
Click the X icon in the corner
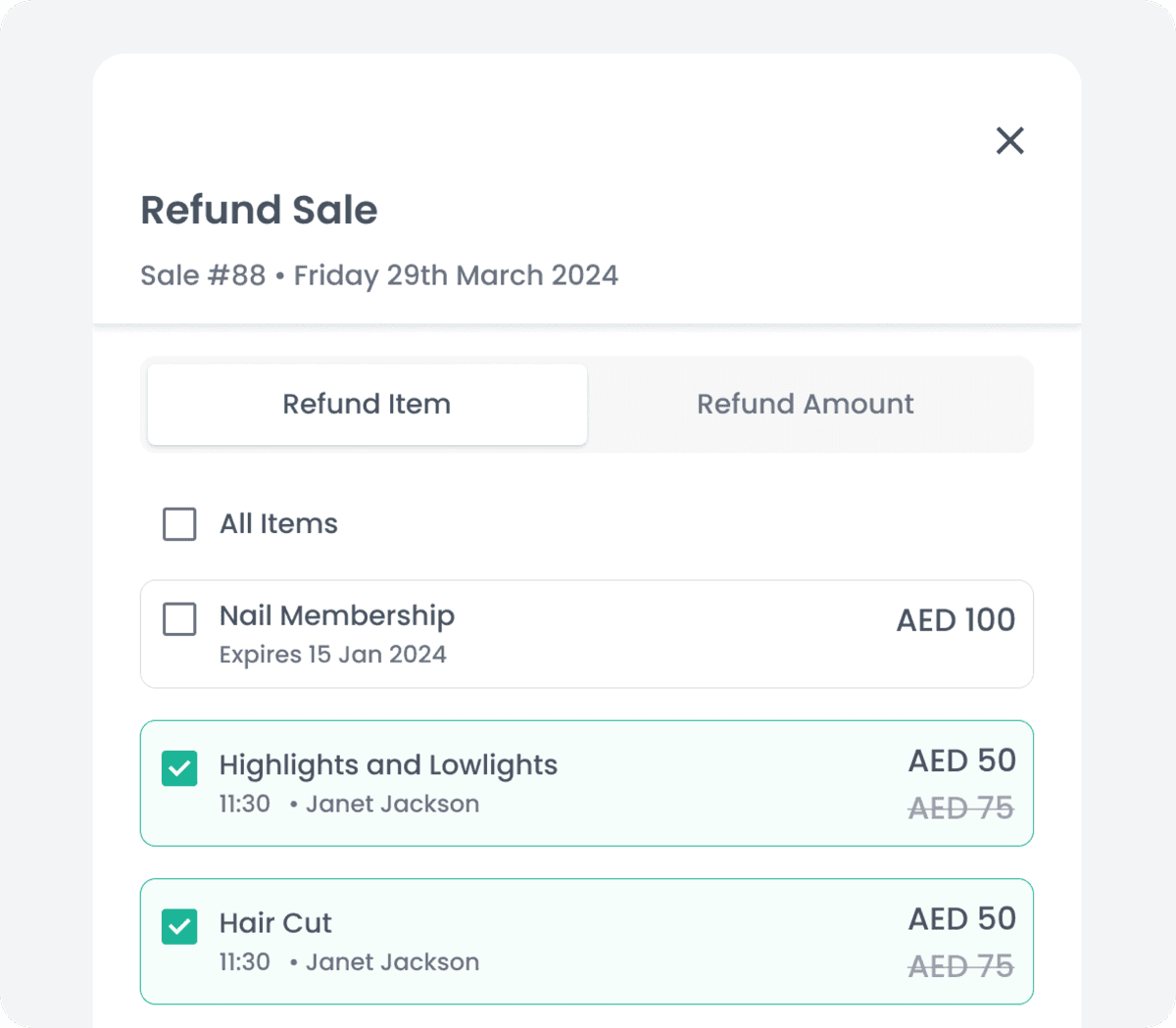tap(1009, 140)
